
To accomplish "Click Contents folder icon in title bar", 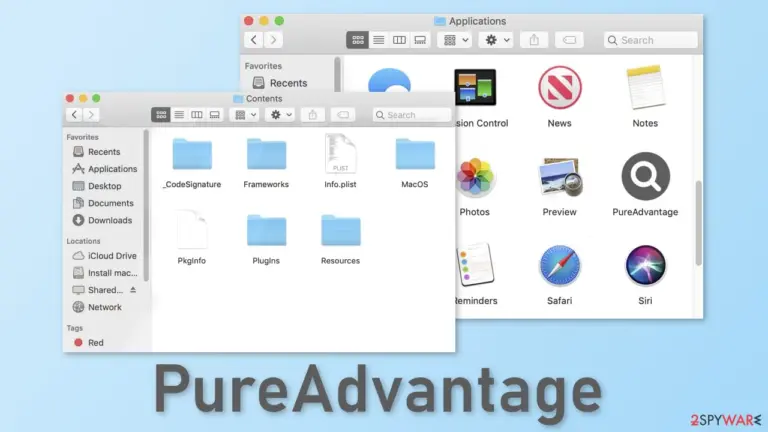I will (x=238, y=98).
